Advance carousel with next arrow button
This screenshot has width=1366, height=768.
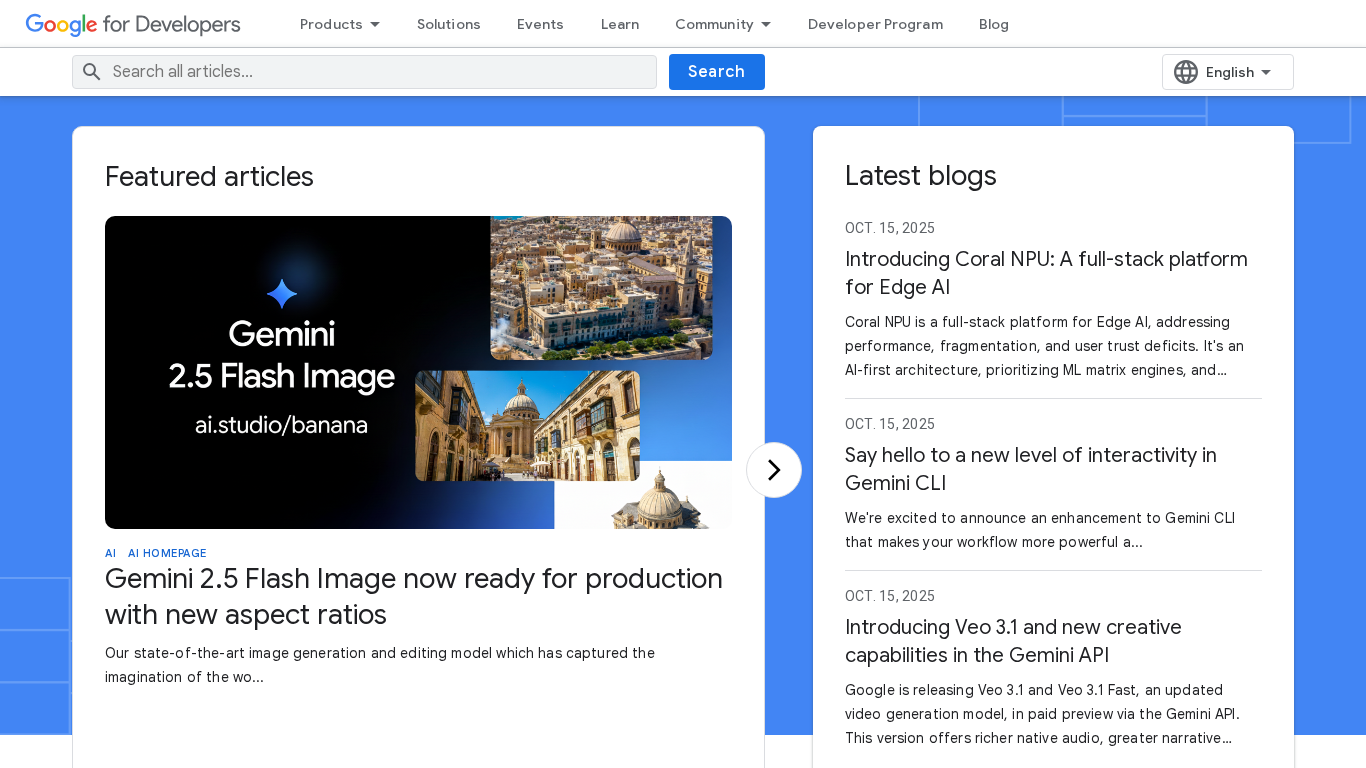click(773, 470)
